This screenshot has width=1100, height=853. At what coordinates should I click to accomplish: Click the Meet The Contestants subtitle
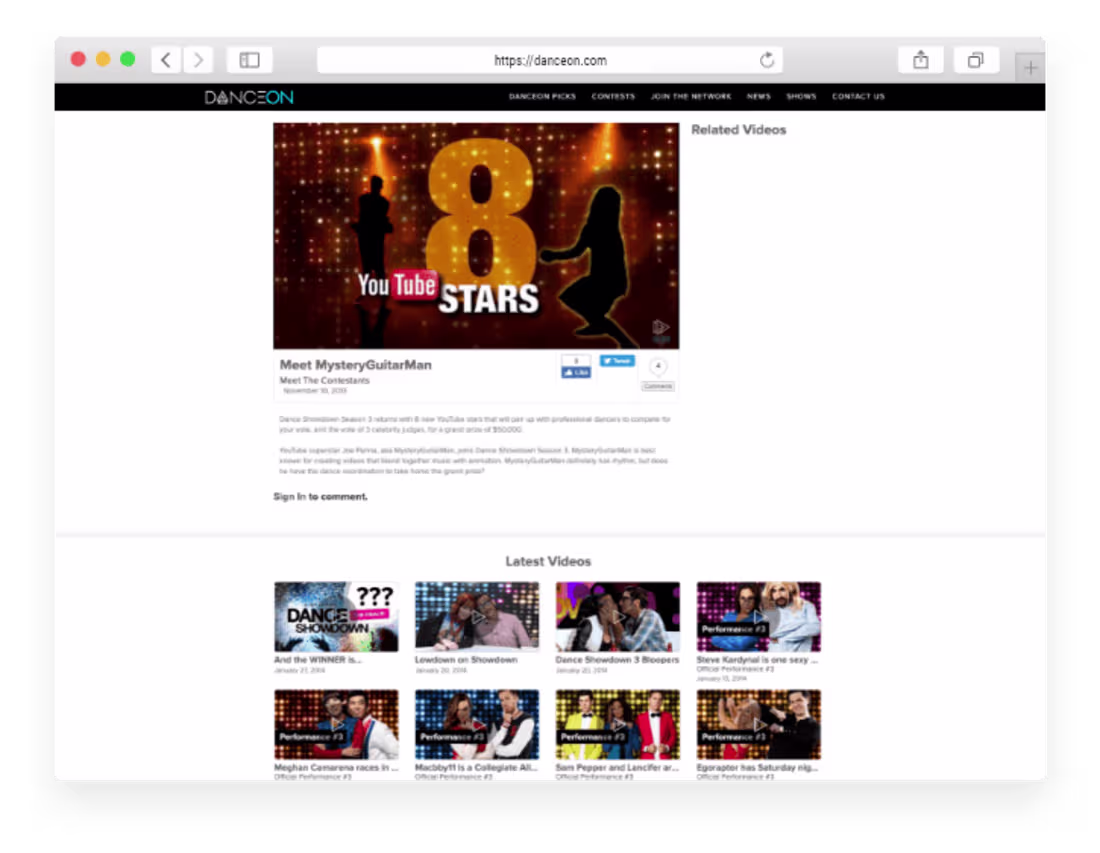pyautogui.click(x=324, y=380)
